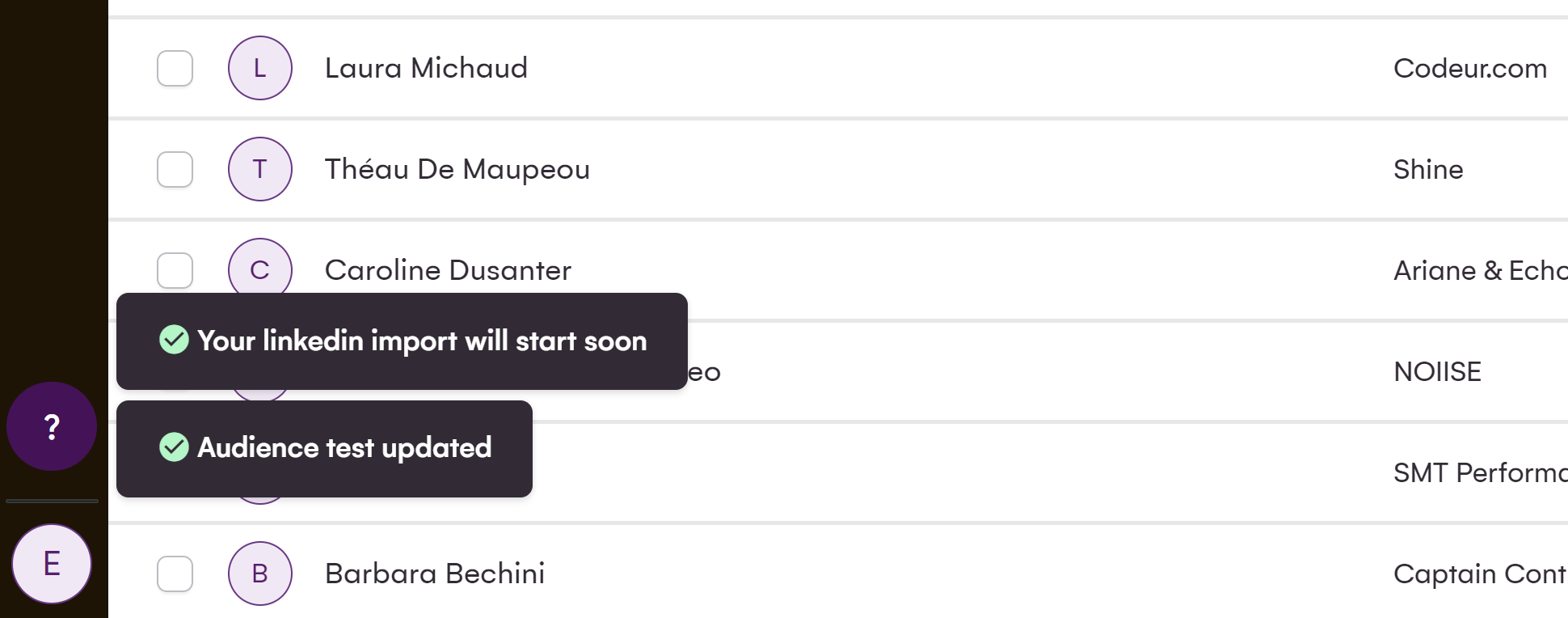1568x618 pixels.
Task: Click Laura Michaud's L avatar
Action: click(259, 68)
